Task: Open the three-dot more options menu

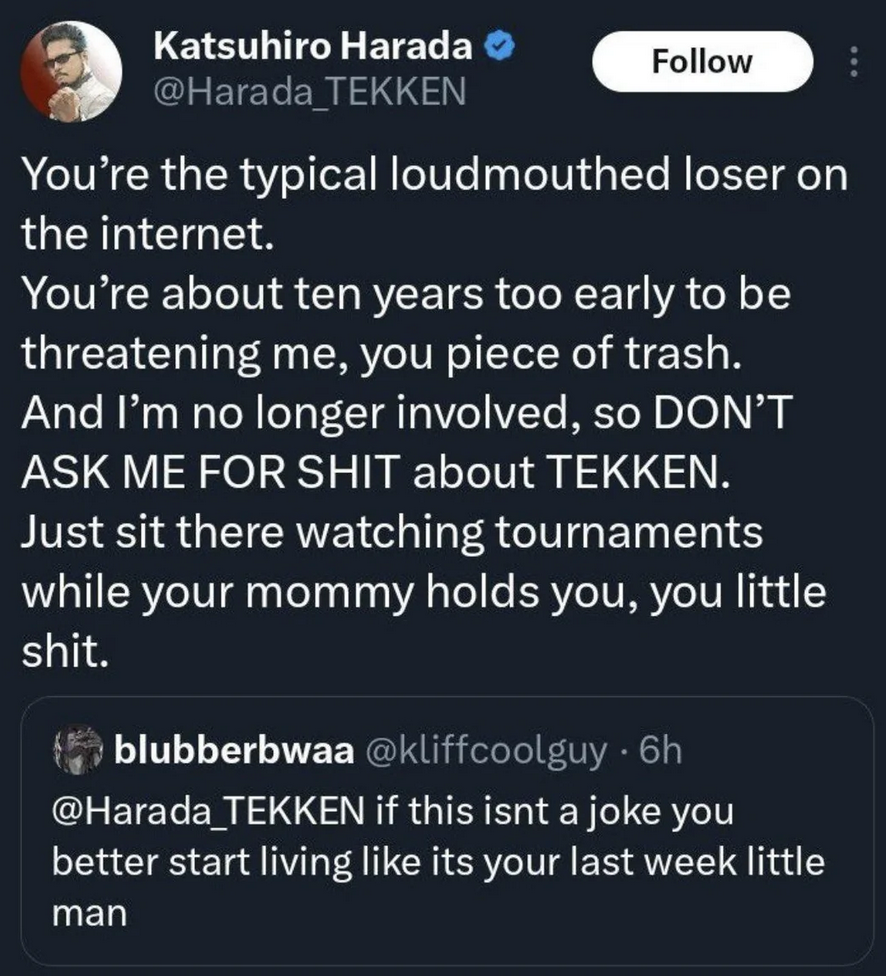Action: coord(854,62)
